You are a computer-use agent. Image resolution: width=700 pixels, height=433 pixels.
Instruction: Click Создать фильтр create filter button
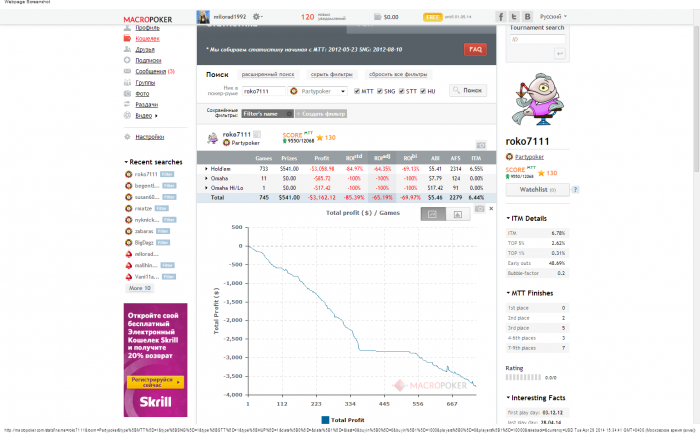[321, 114]
